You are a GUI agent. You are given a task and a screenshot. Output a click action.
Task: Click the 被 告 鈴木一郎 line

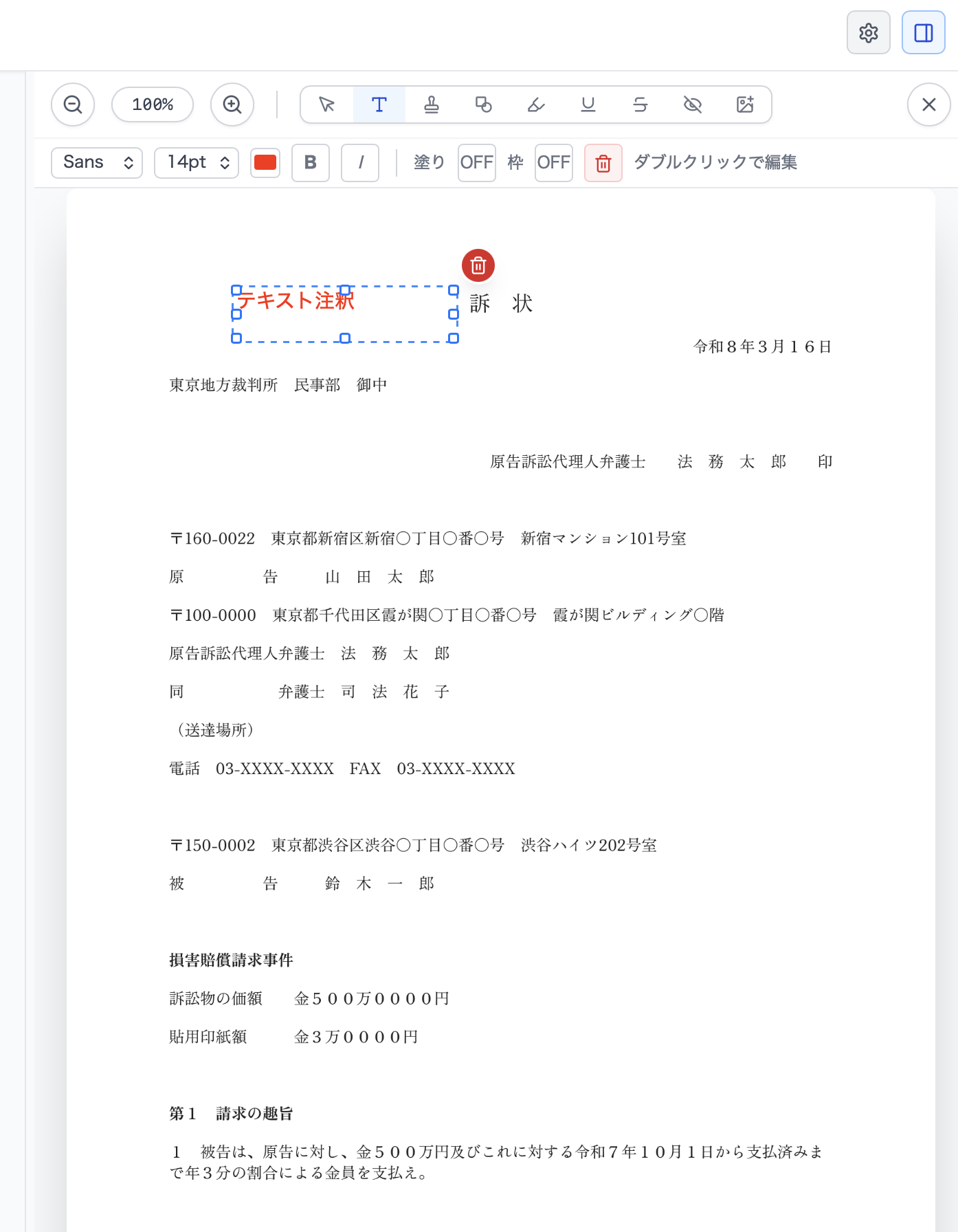click(302, 883)
